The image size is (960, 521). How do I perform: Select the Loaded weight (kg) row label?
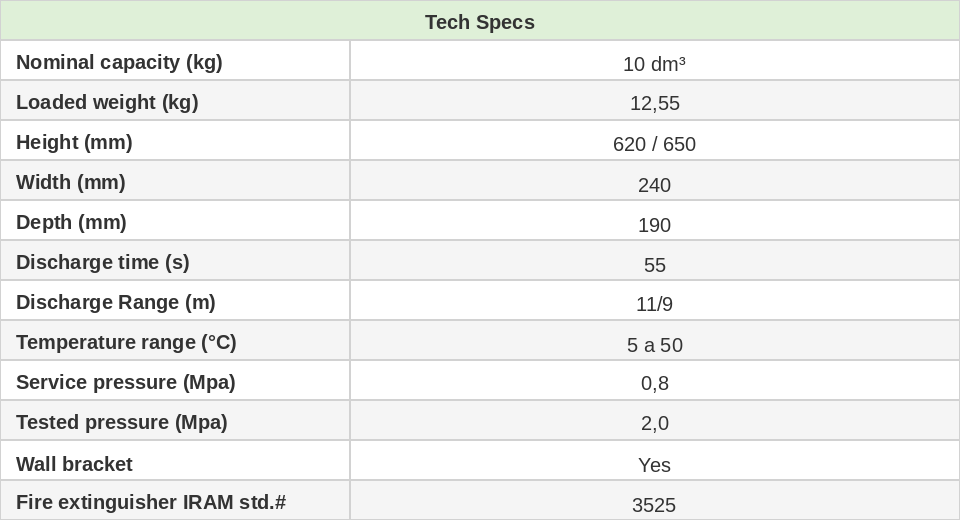coord(107,102)
